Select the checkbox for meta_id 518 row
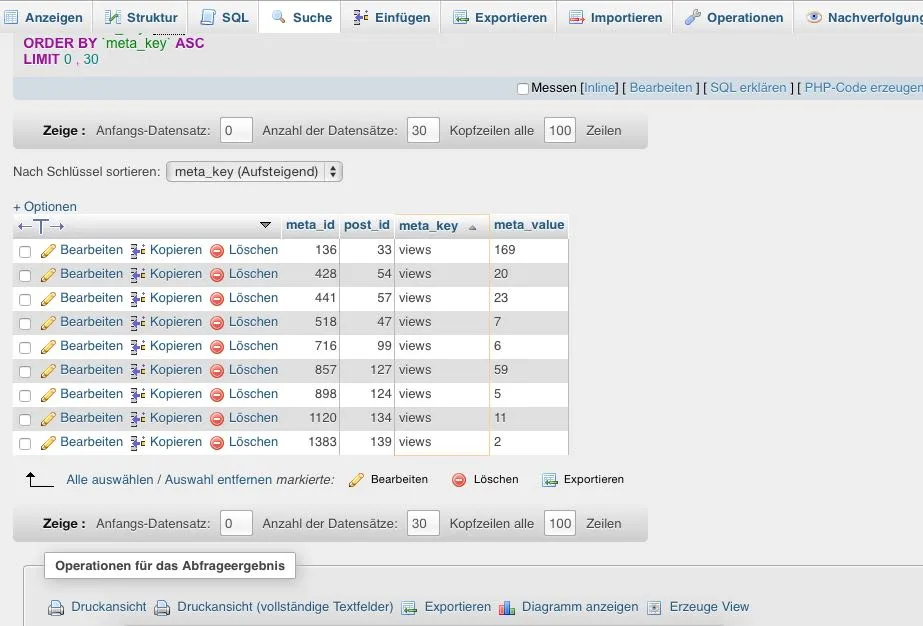 (x=25, y=323)
